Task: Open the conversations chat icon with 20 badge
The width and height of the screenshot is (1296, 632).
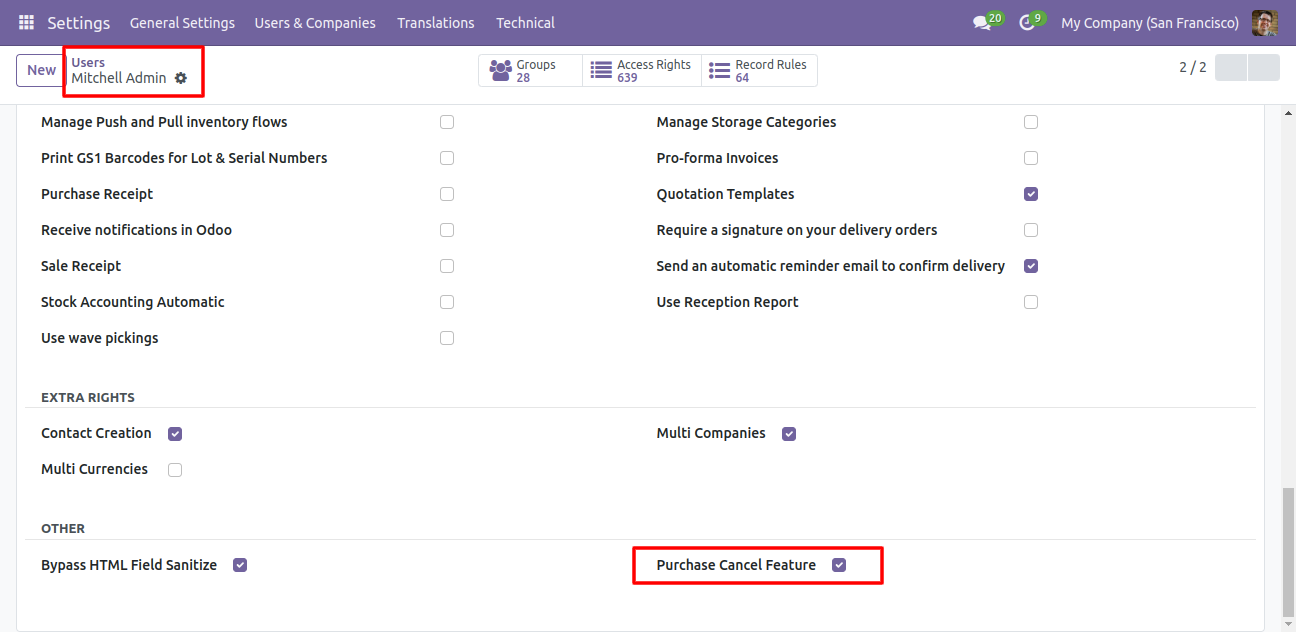Action: tap(982, 22)
